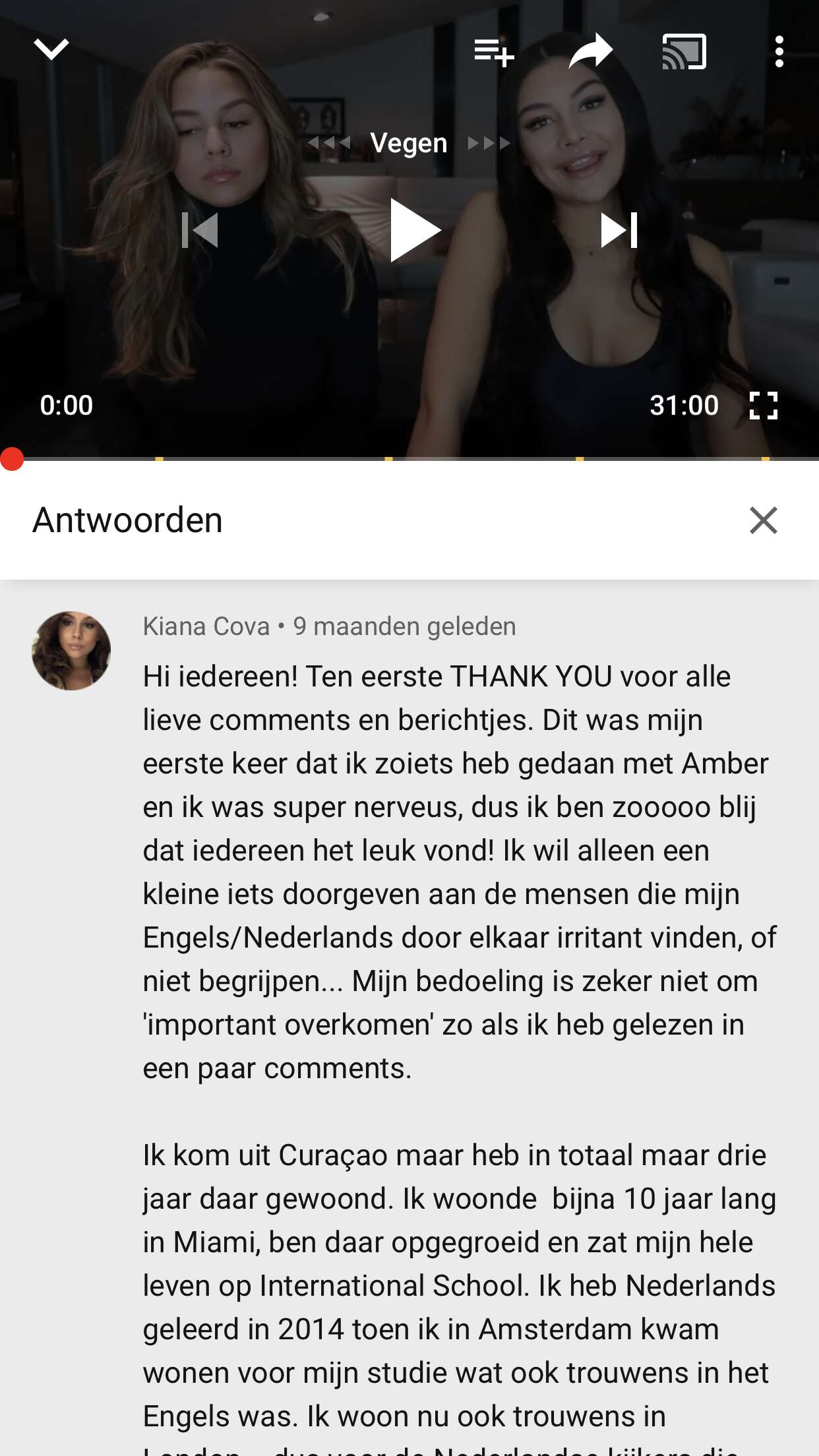The height and width of the screenshot is (1456, 819).
Task: Add video to playlist icon
Action: (x=494, y=51)
